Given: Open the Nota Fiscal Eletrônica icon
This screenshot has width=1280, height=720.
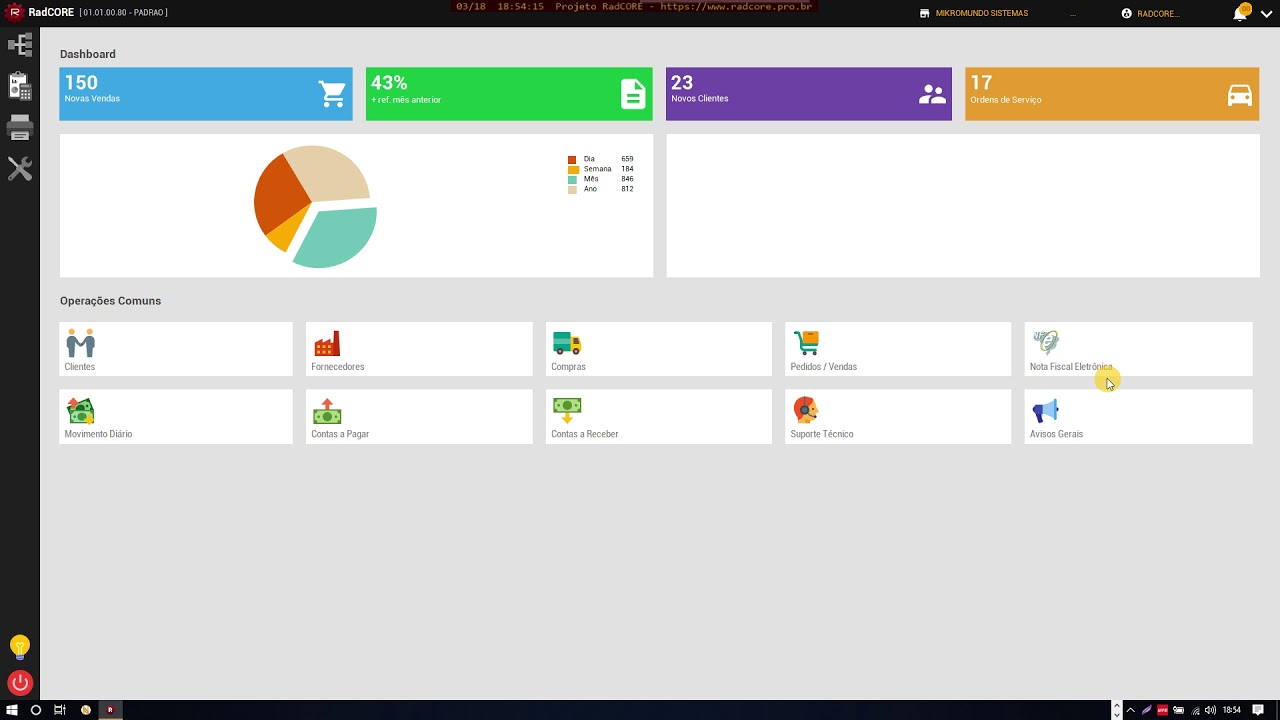Looking at the screenshot, I should tap(1046, 343).
